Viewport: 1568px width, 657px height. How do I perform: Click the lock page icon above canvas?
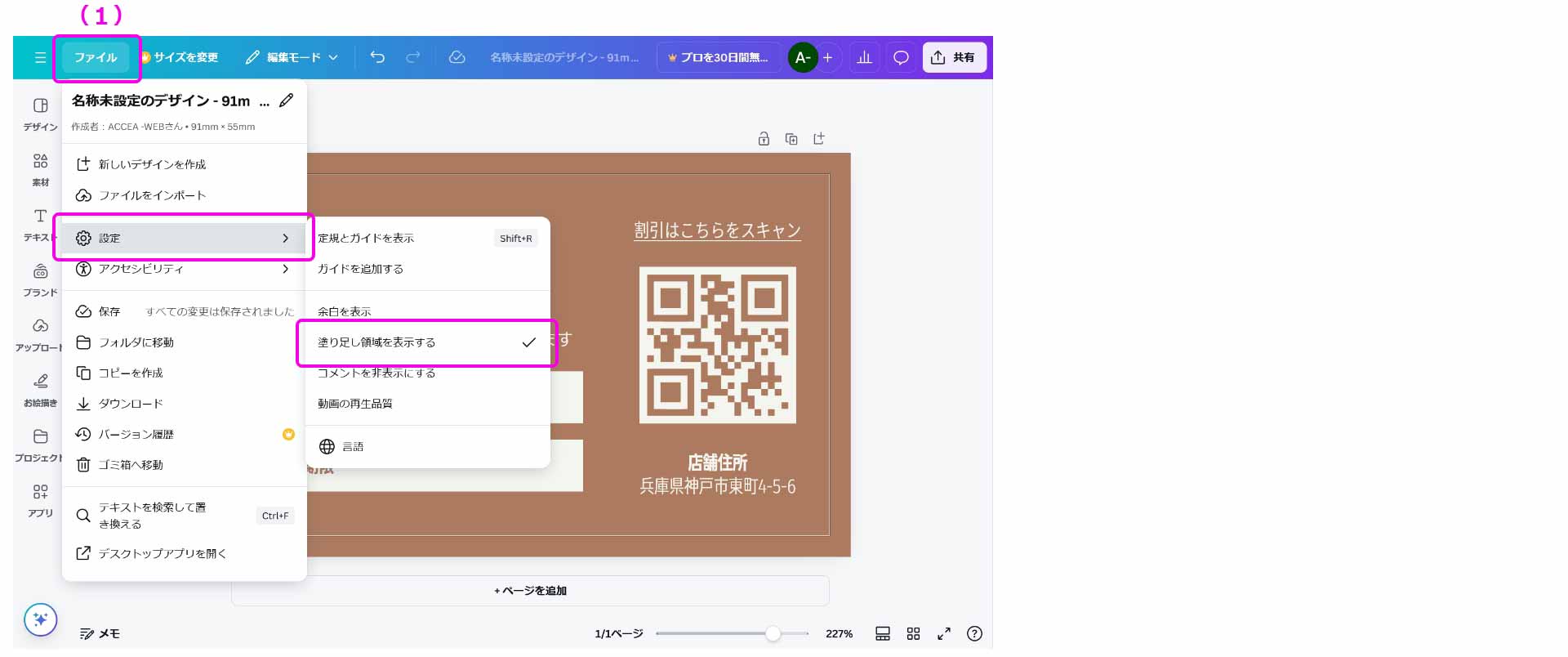pos(764,139)
